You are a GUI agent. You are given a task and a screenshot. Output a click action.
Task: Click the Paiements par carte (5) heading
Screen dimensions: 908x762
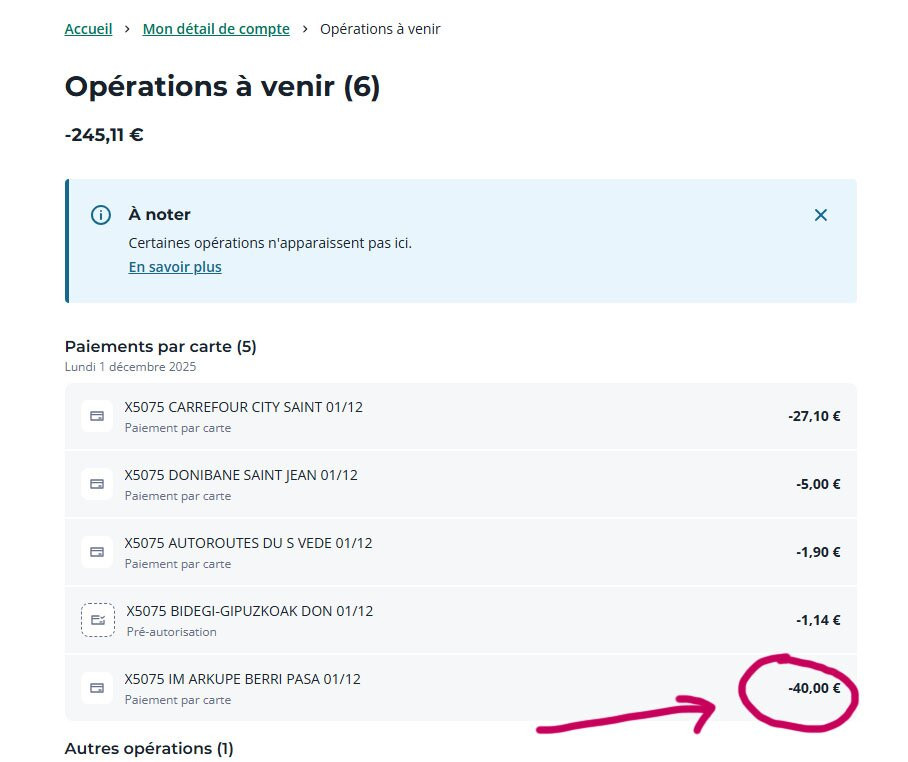point(160,347)
